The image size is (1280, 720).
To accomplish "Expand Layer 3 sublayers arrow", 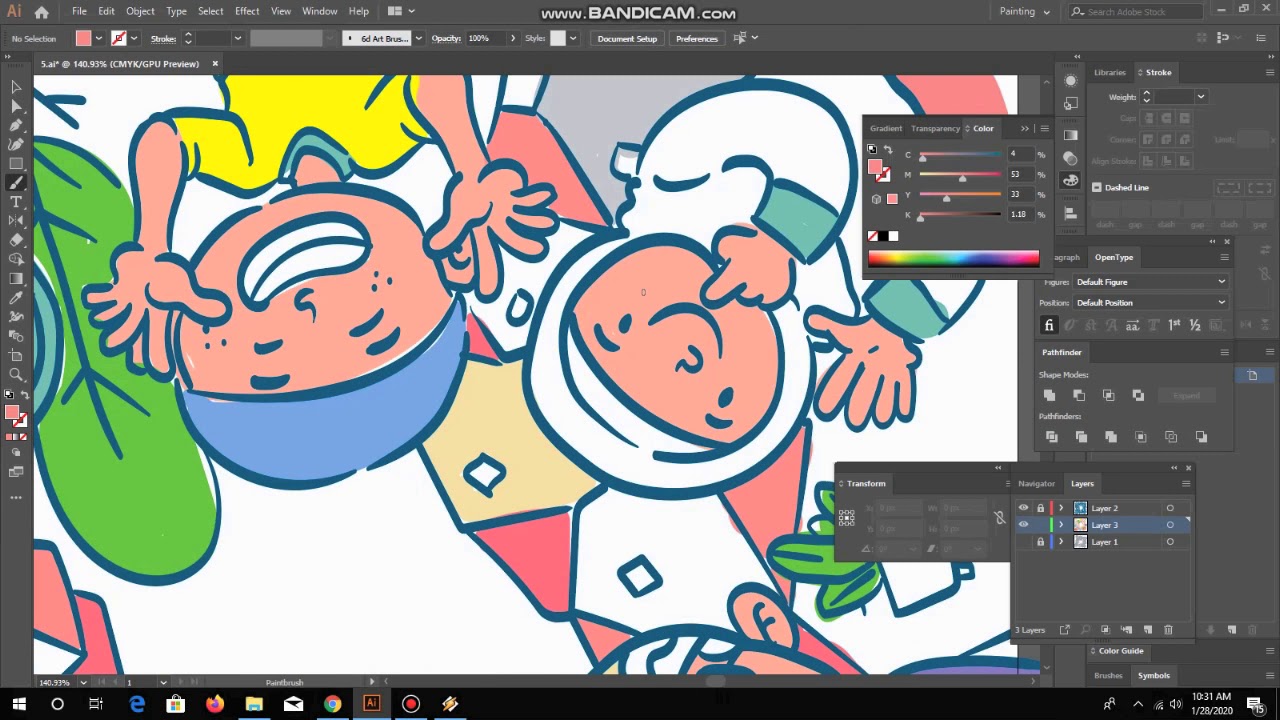I will point(1061,525).
